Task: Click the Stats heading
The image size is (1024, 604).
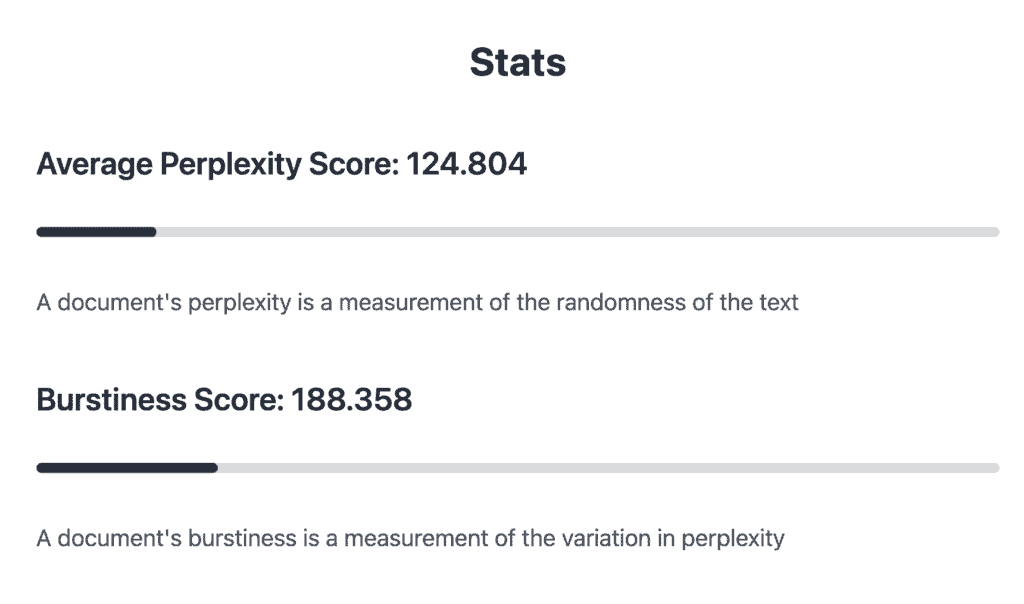Action: pyautogui.click(x=518, y=62)
